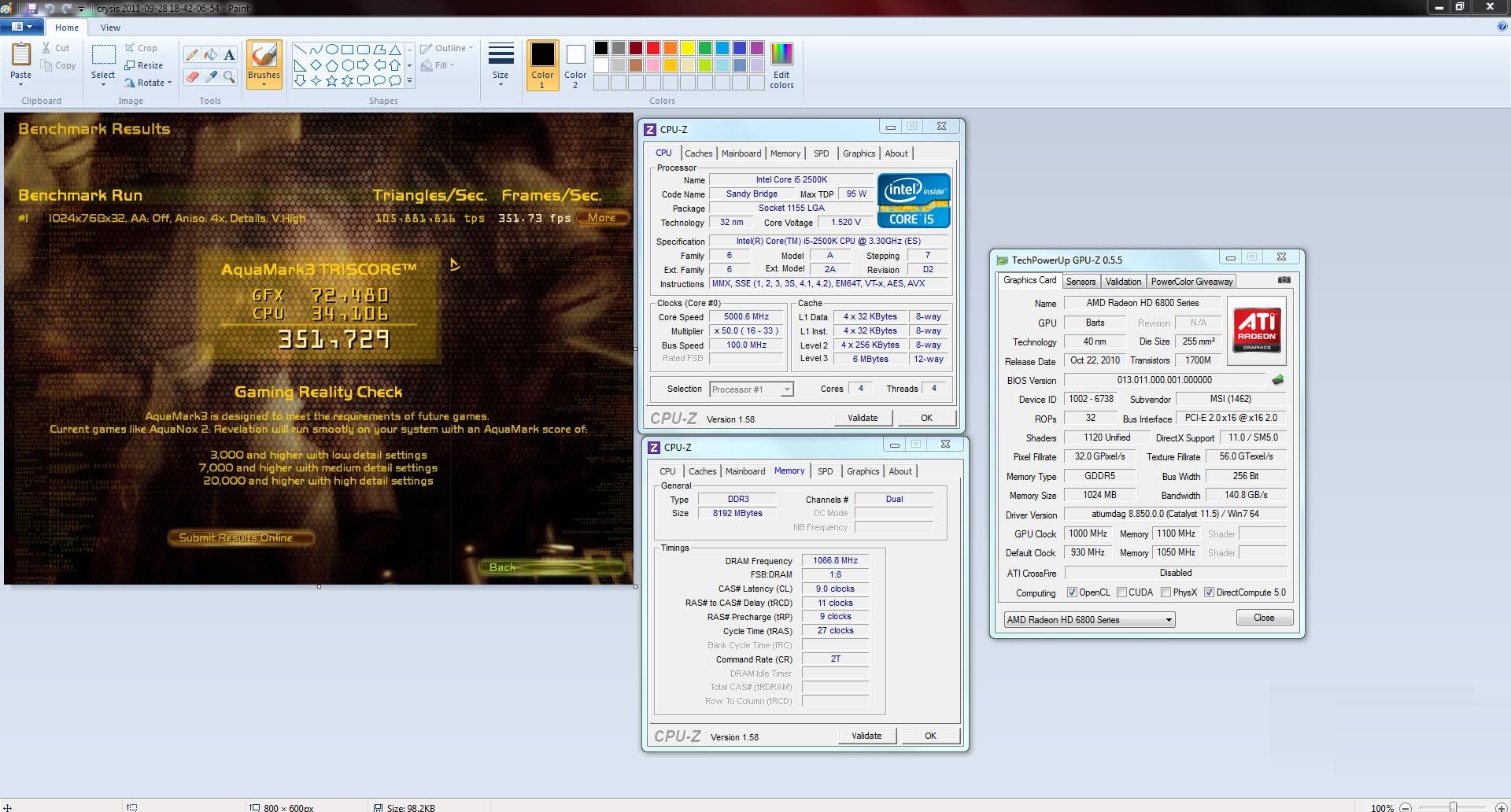Viewport: 1511px width, 812px height.
Task: Open the Customize Quick Access Toolbar arrow
Action: (82, 9)
